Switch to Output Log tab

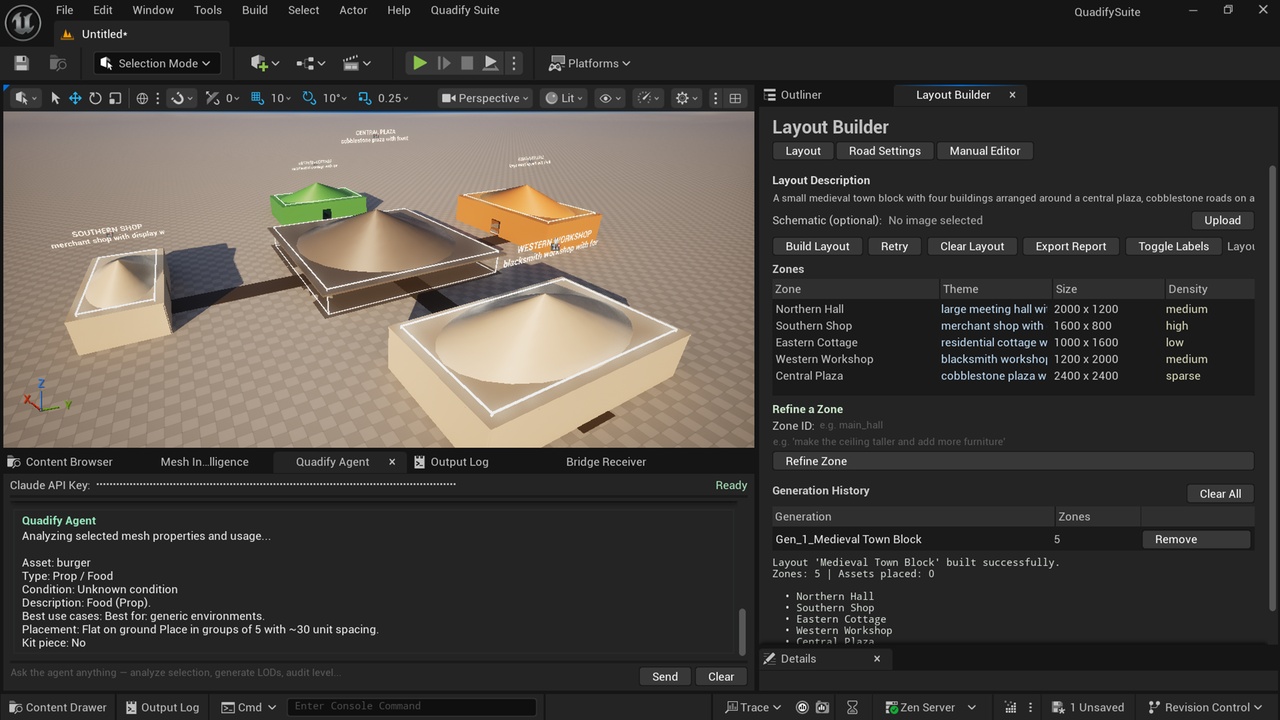click(x=459, y=462)
